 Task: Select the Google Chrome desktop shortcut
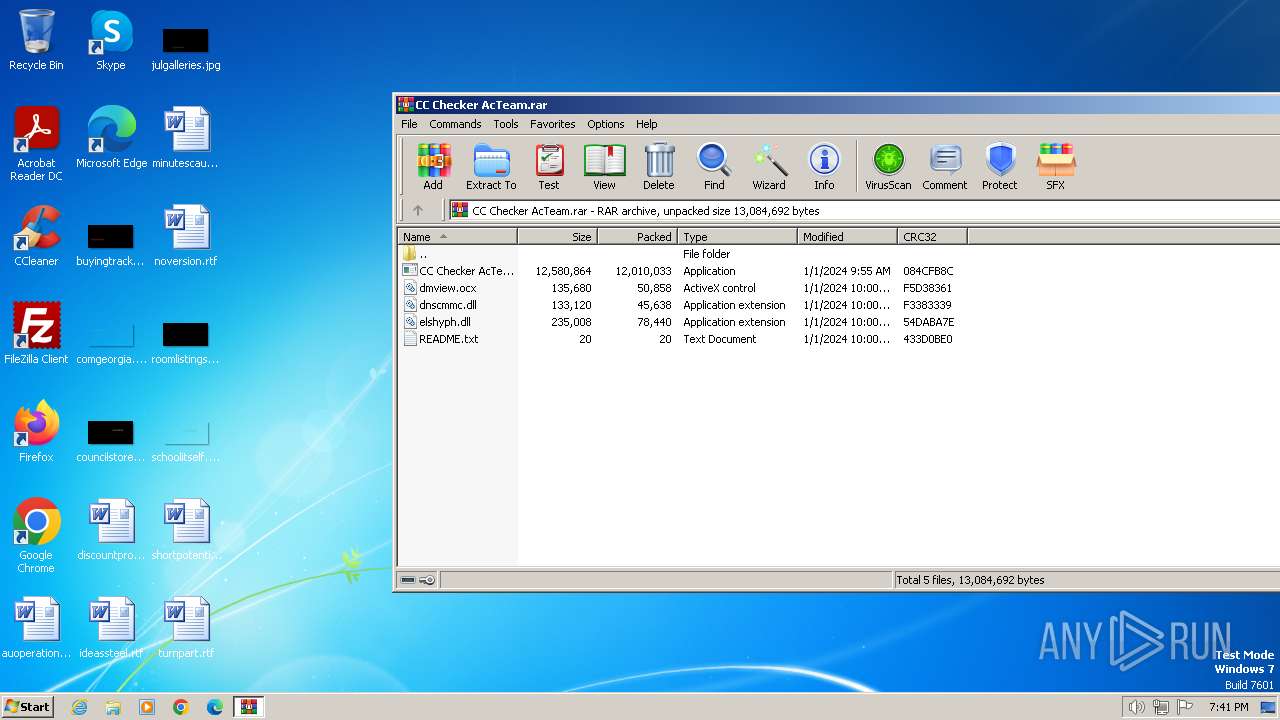click(x=36, y=536)
